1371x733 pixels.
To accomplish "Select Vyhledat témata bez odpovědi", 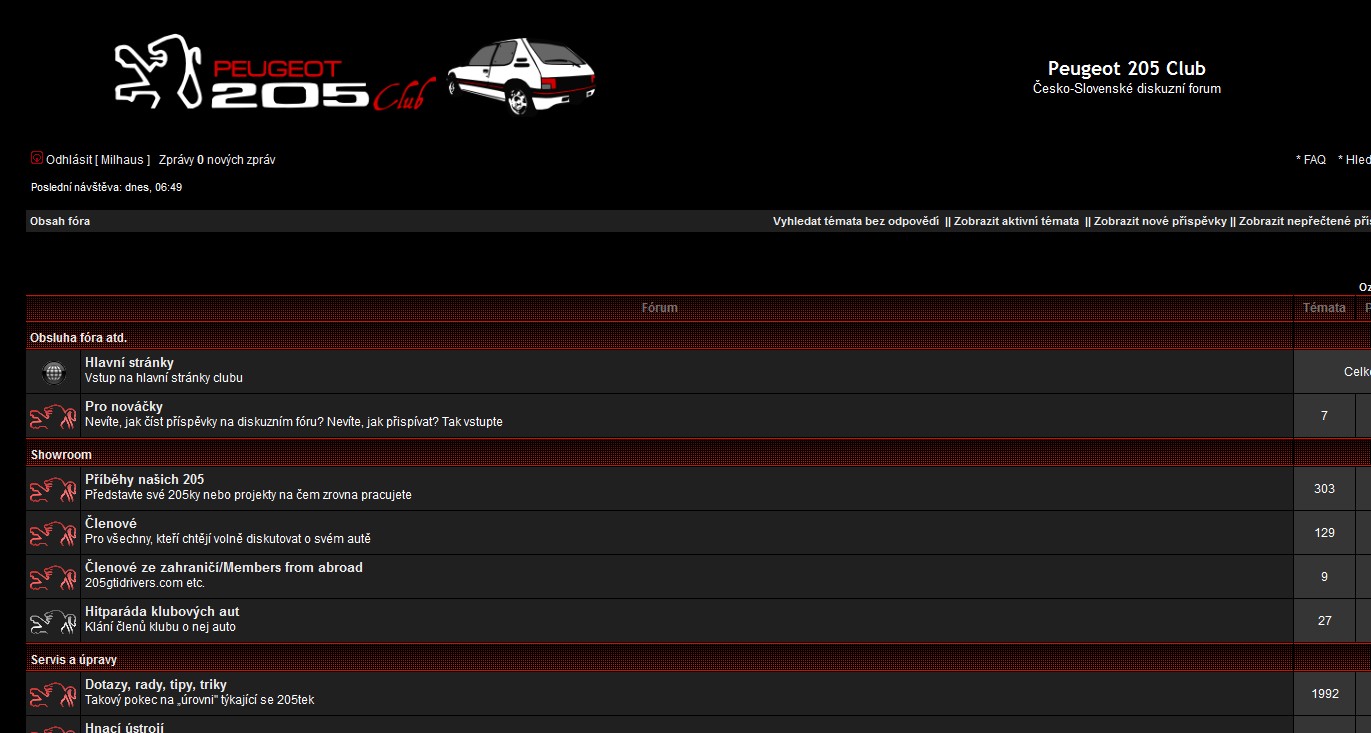I will [855, 221].
